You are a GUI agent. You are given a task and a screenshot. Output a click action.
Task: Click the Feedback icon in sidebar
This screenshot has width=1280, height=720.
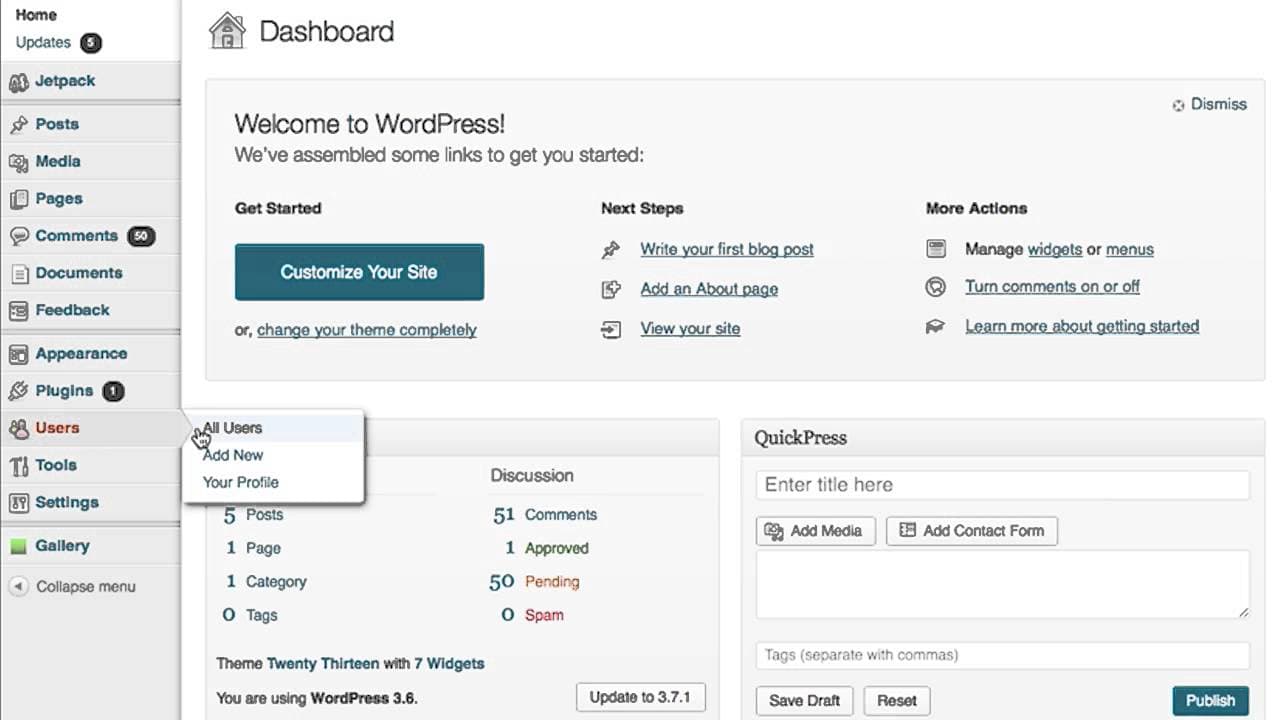point(18,311)
